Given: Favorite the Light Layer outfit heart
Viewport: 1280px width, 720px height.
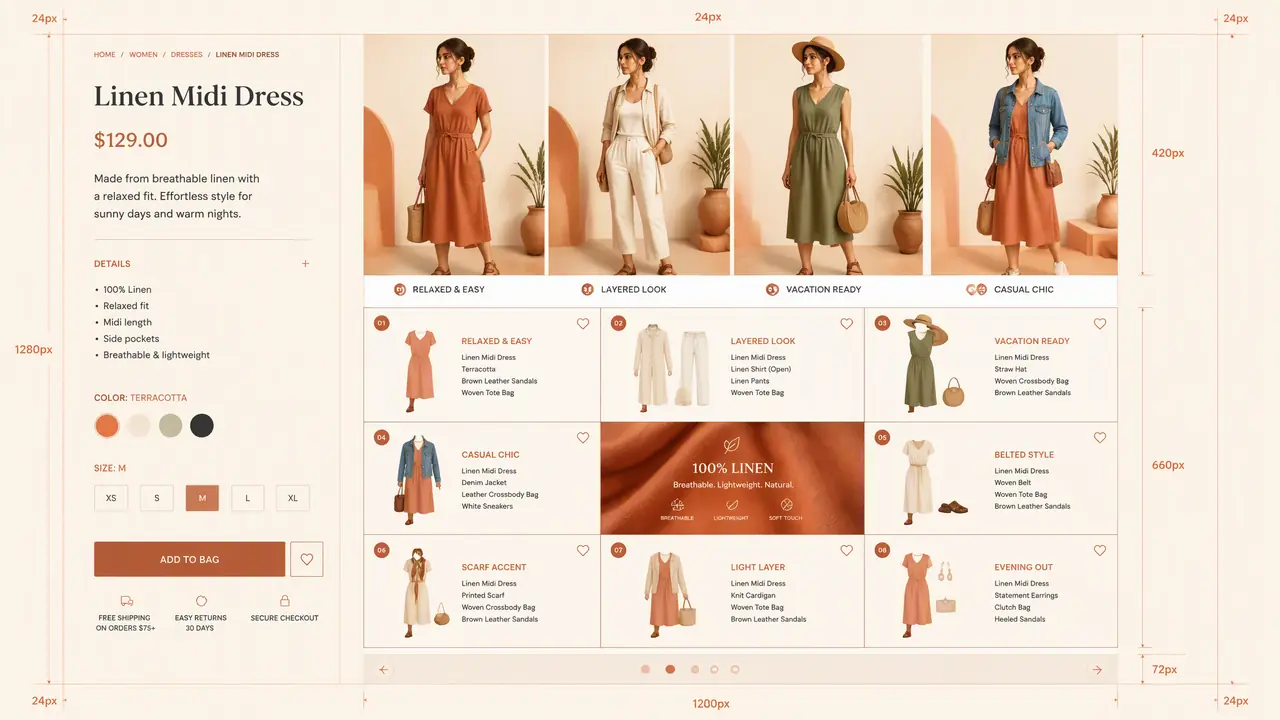Looking at the screenshot, I should [846, 551].
